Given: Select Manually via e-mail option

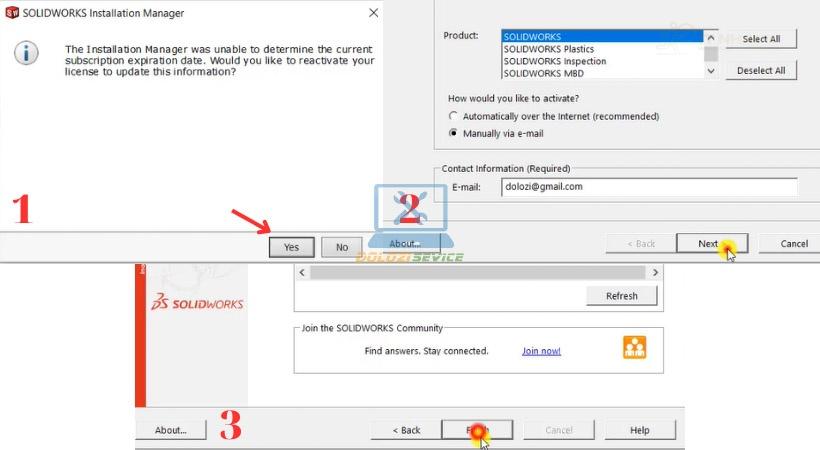Looking at the screenshot, I should (453, 133).
